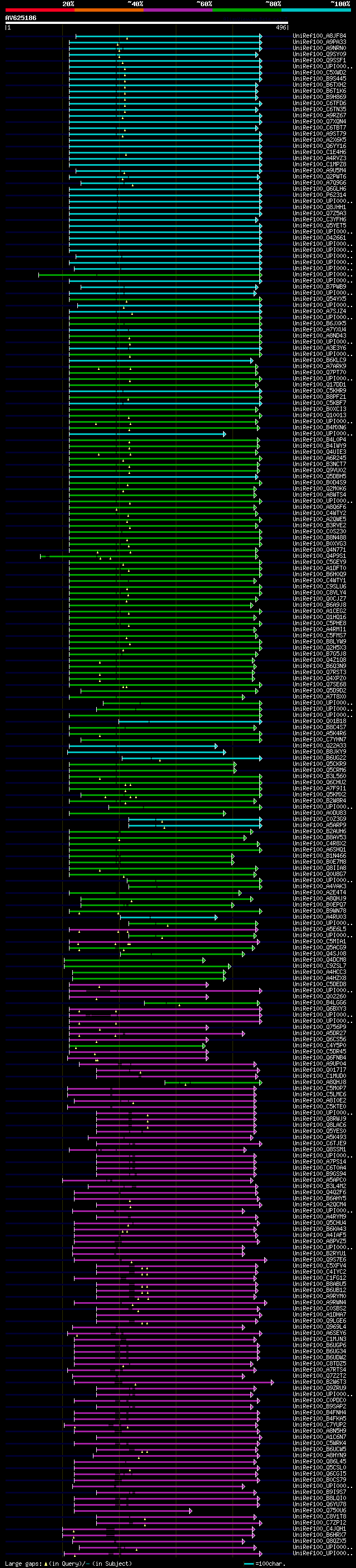The width and height of the screenshot is (356, 1568).
Task: Click the orange ~40% identity legend segment
Action: tap(109, 10)
